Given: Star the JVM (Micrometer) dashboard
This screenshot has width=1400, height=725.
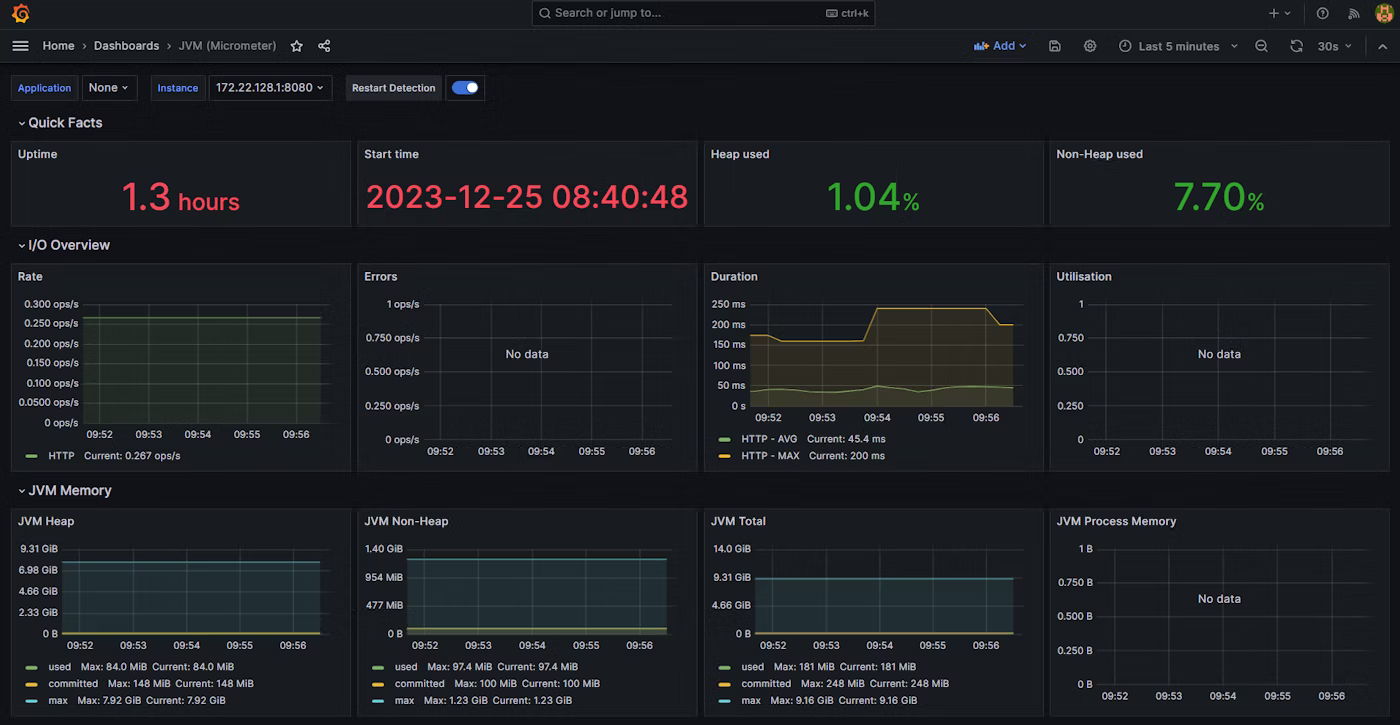Looking at the screenshot, I should click(297, 46).
